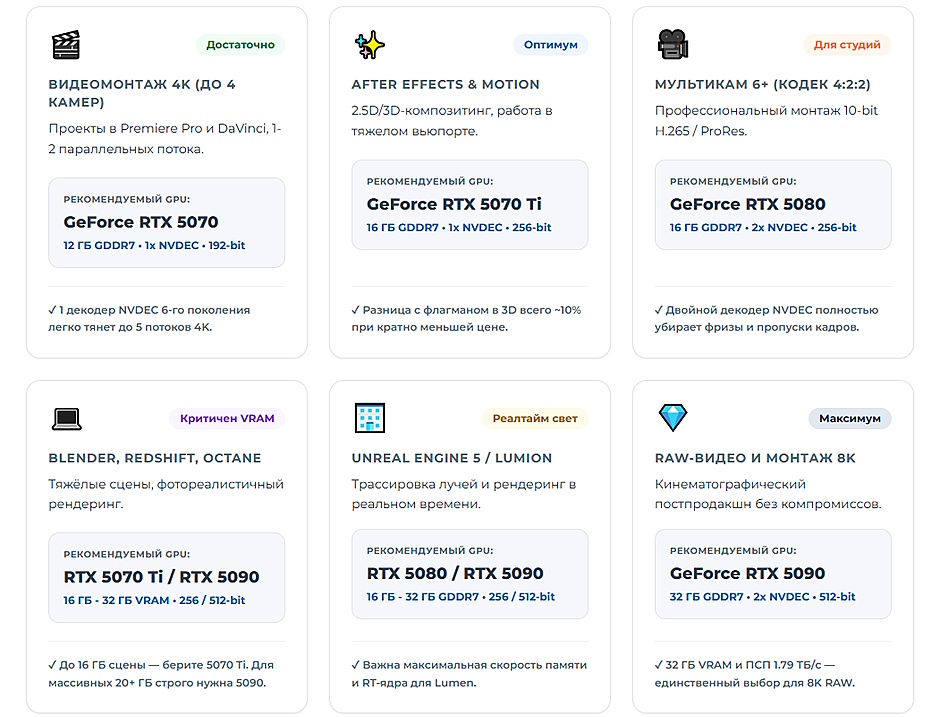Click the GPU name GeForce RTX 5090

pos(748,573)
